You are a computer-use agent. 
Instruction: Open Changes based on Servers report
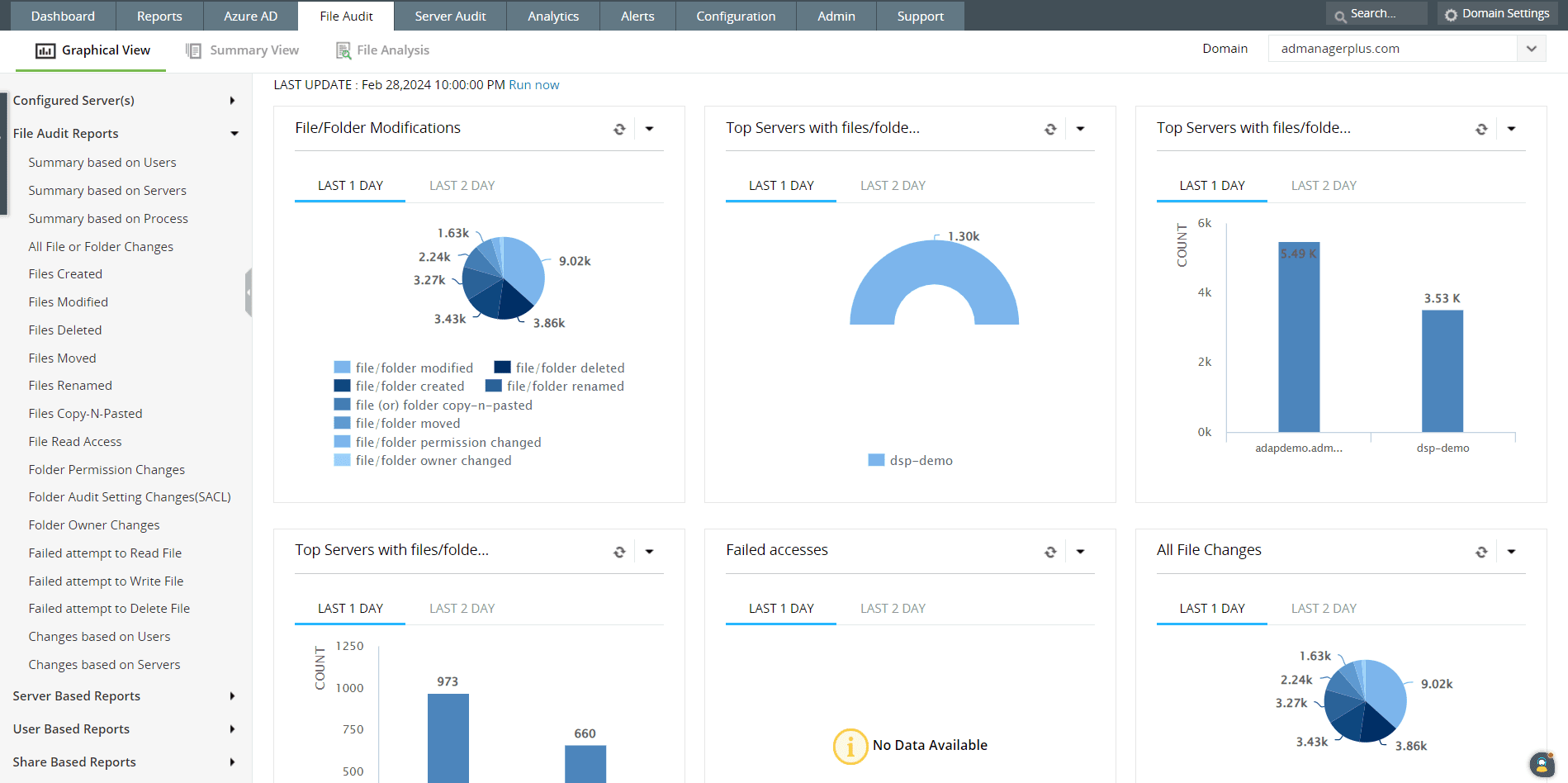point(104,665)
